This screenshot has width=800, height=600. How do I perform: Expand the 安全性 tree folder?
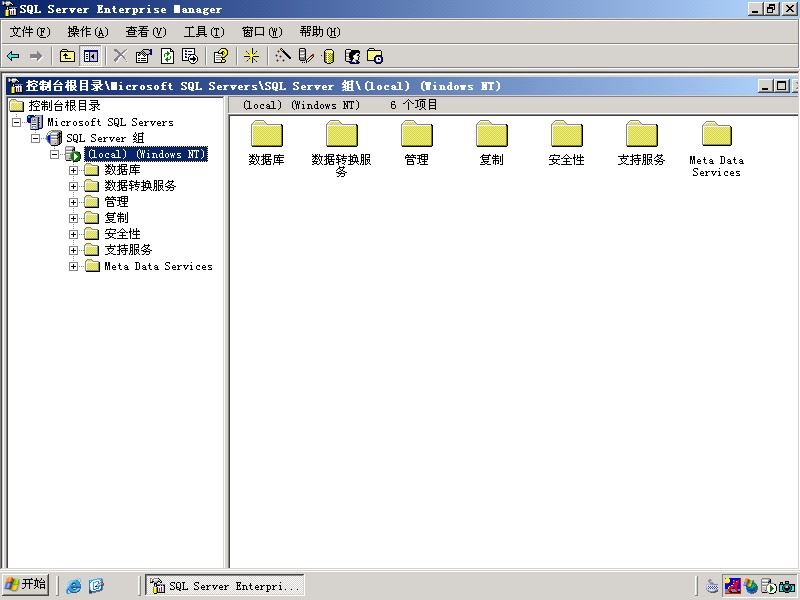(73, 235)
